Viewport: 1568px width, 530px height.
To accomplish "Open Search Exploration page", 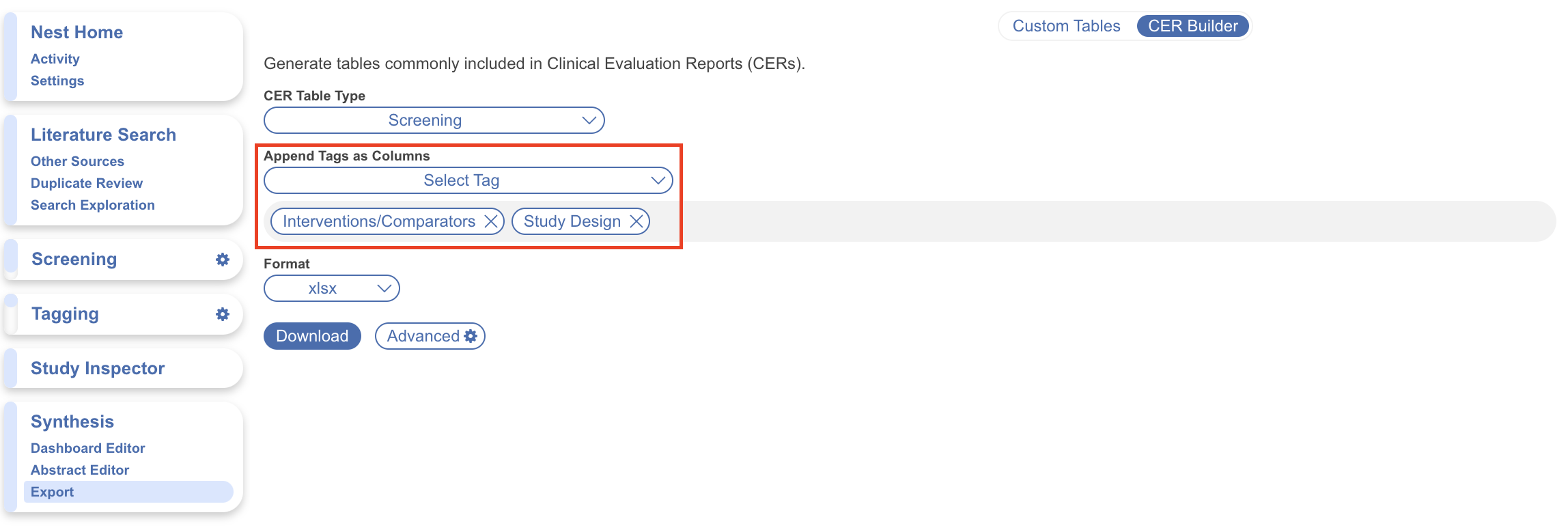I will pos(93,205).
